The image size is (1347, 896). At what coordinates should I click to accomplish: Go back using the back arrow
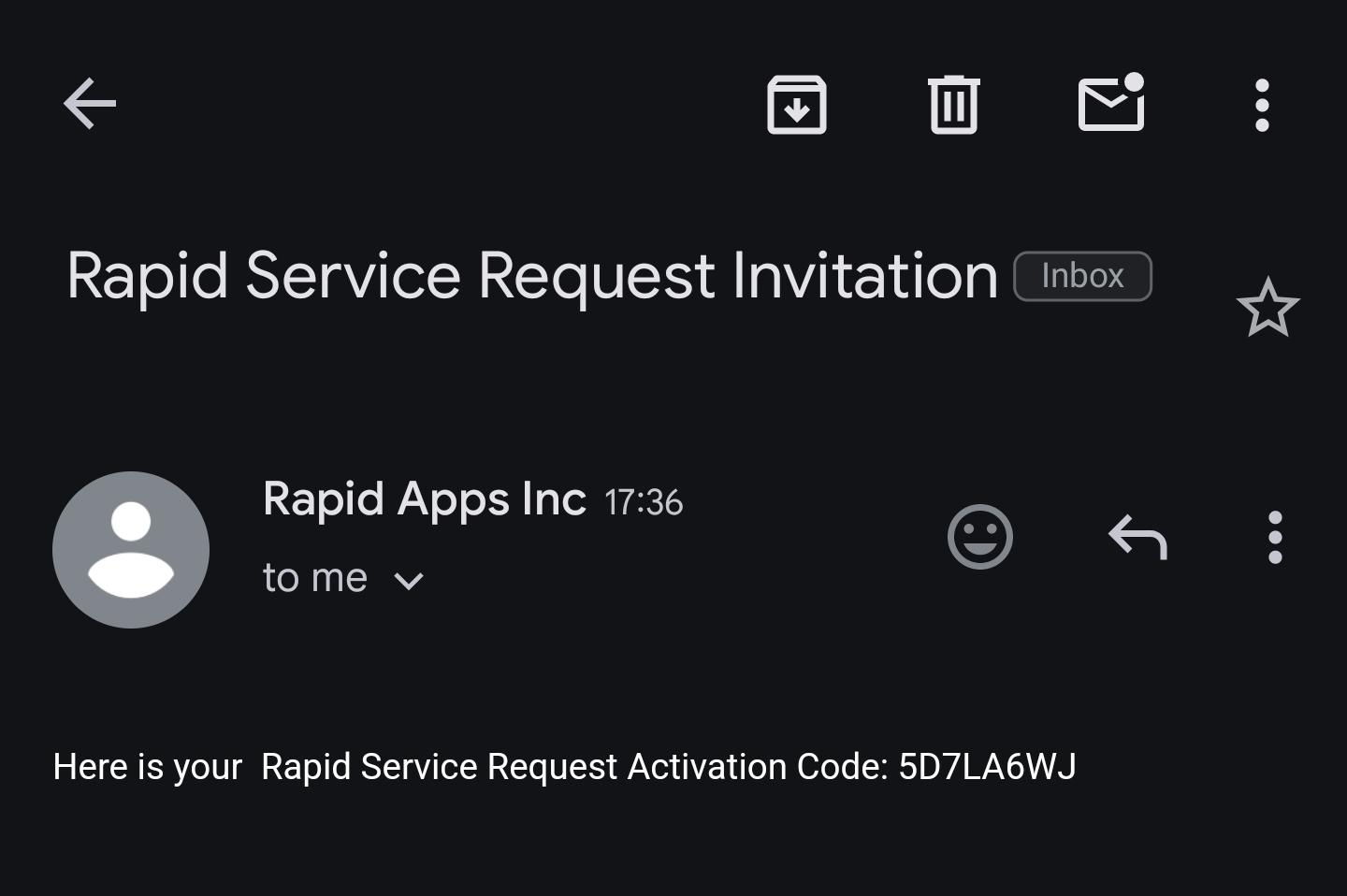(90, 103)
